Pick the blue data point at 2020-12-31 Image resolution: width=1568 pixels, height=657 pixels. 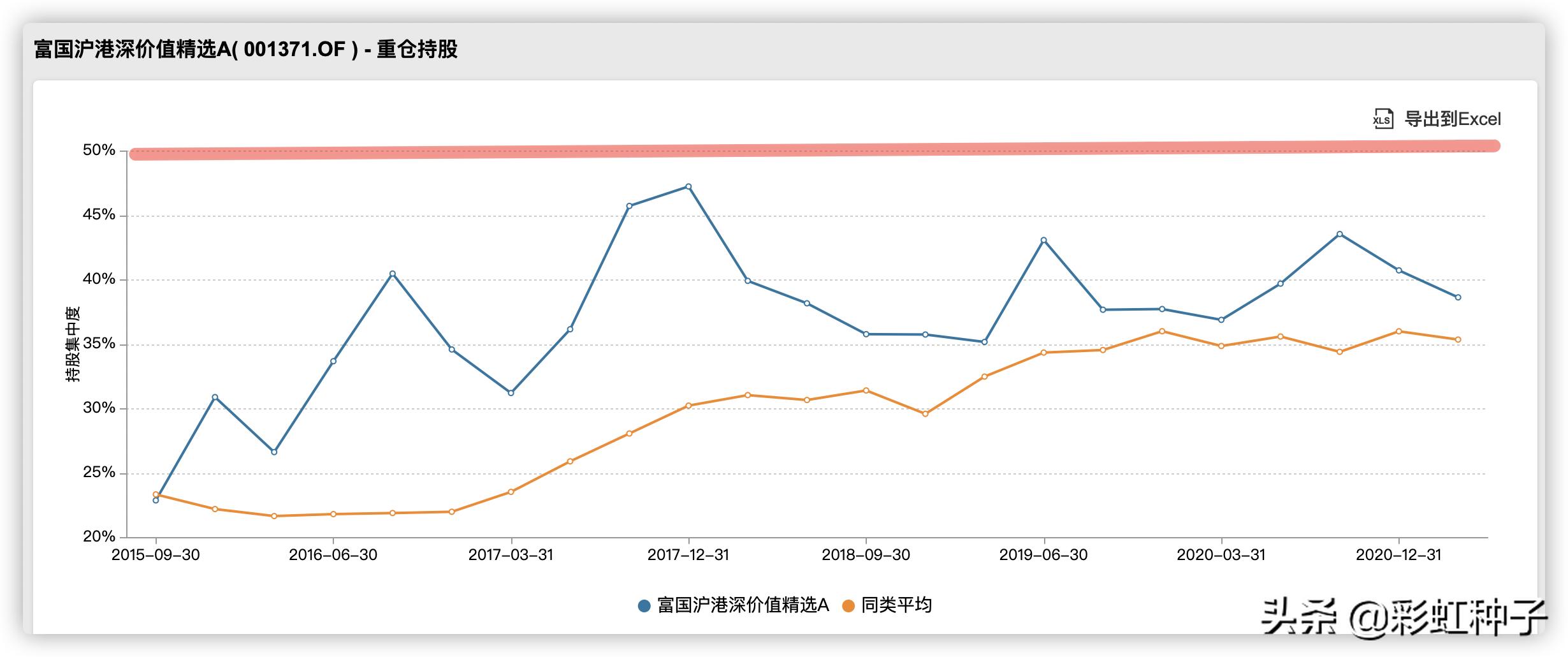click(x=1398, y=270)
